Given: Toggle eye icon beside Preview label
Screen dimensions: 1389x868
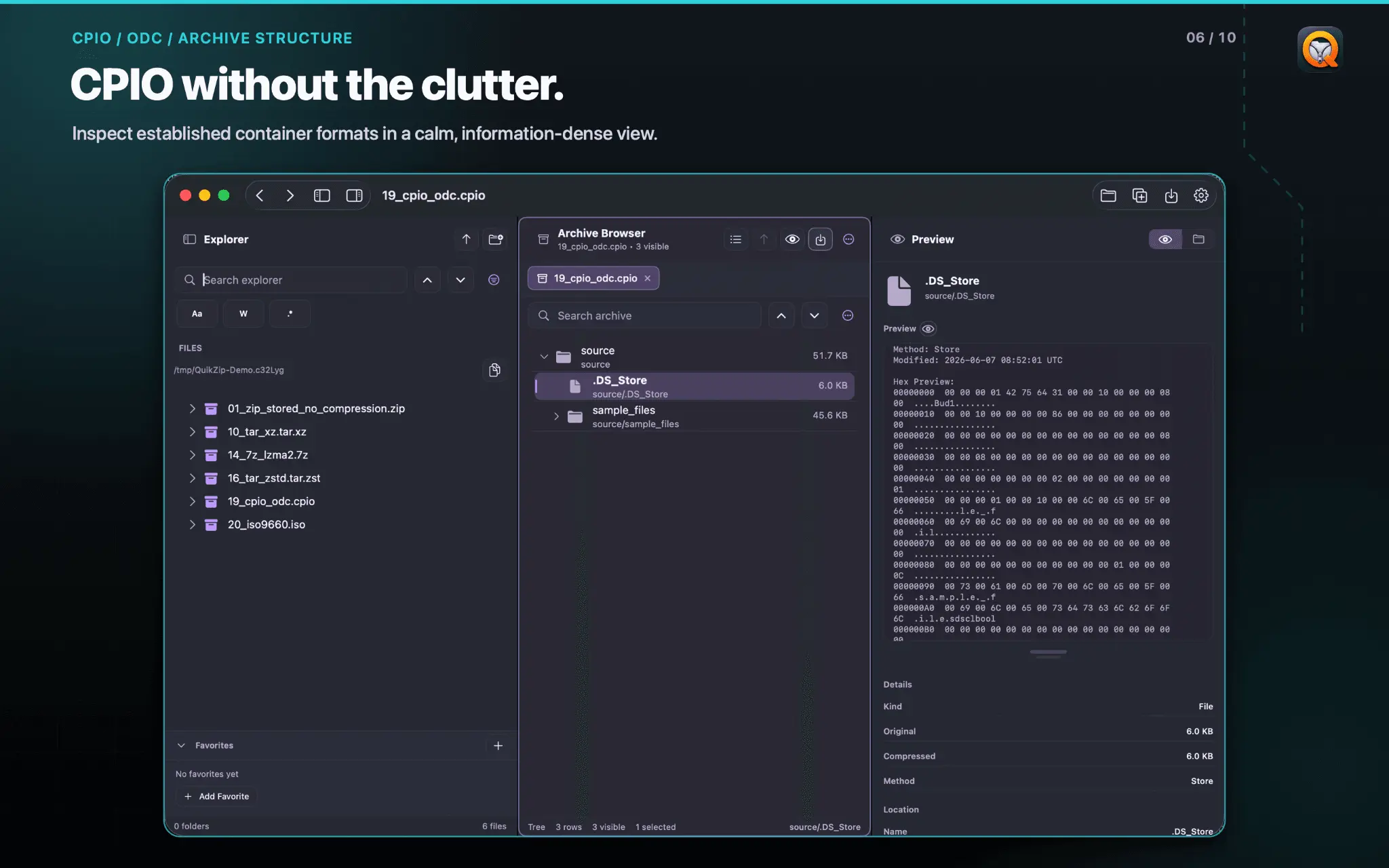Looking at the screenshot, I should pos(928,329).
